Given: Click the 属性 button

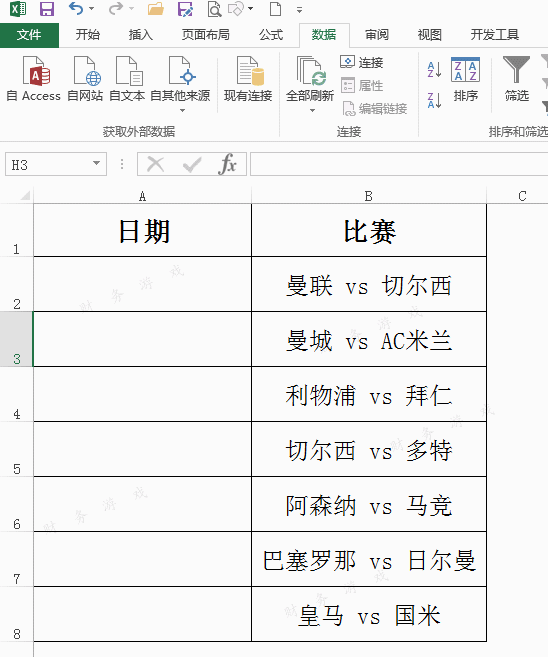Looking at the screenshot, I should (362, 85).
